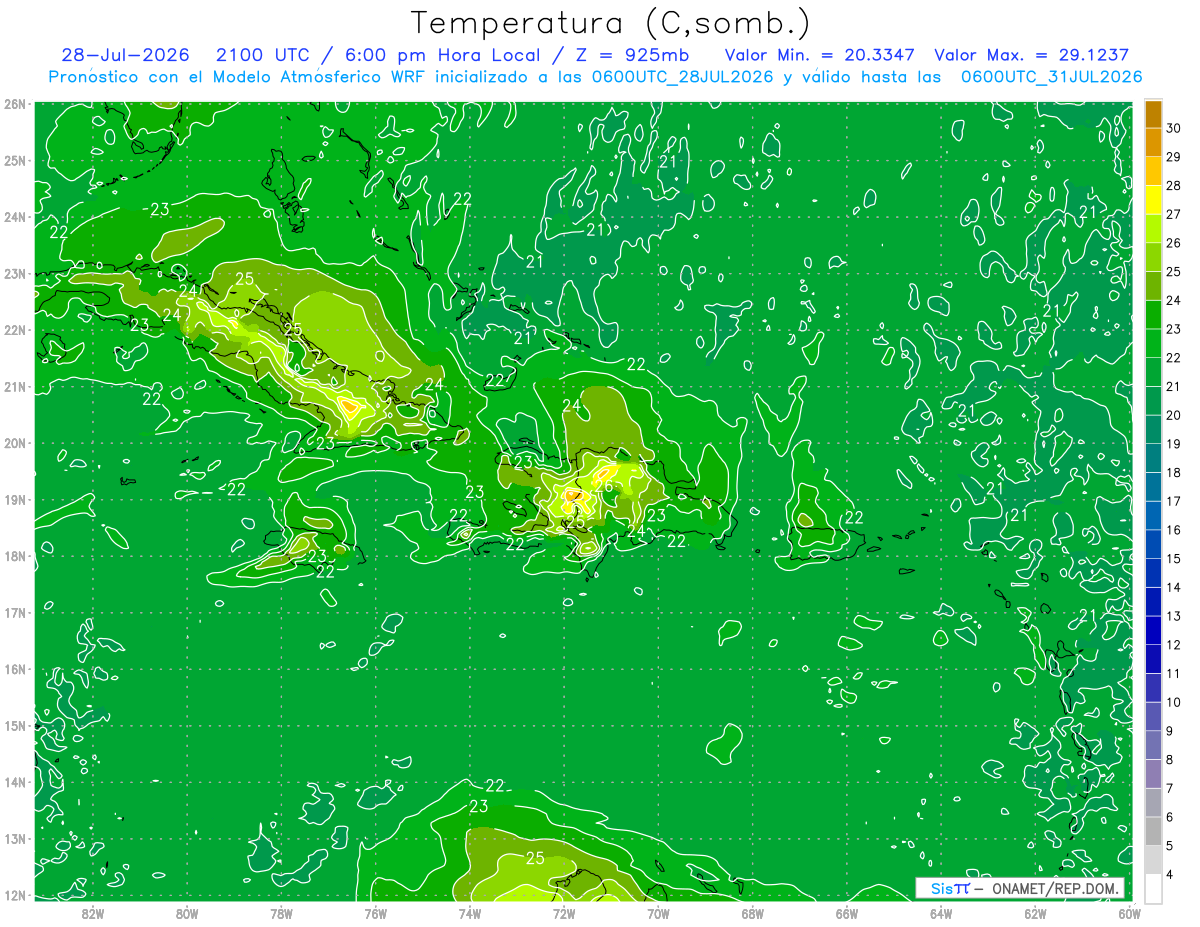Select the date text '28-Jul-2026'
The height and width of the screenshot is (927, 1200).
click(125, 55)
